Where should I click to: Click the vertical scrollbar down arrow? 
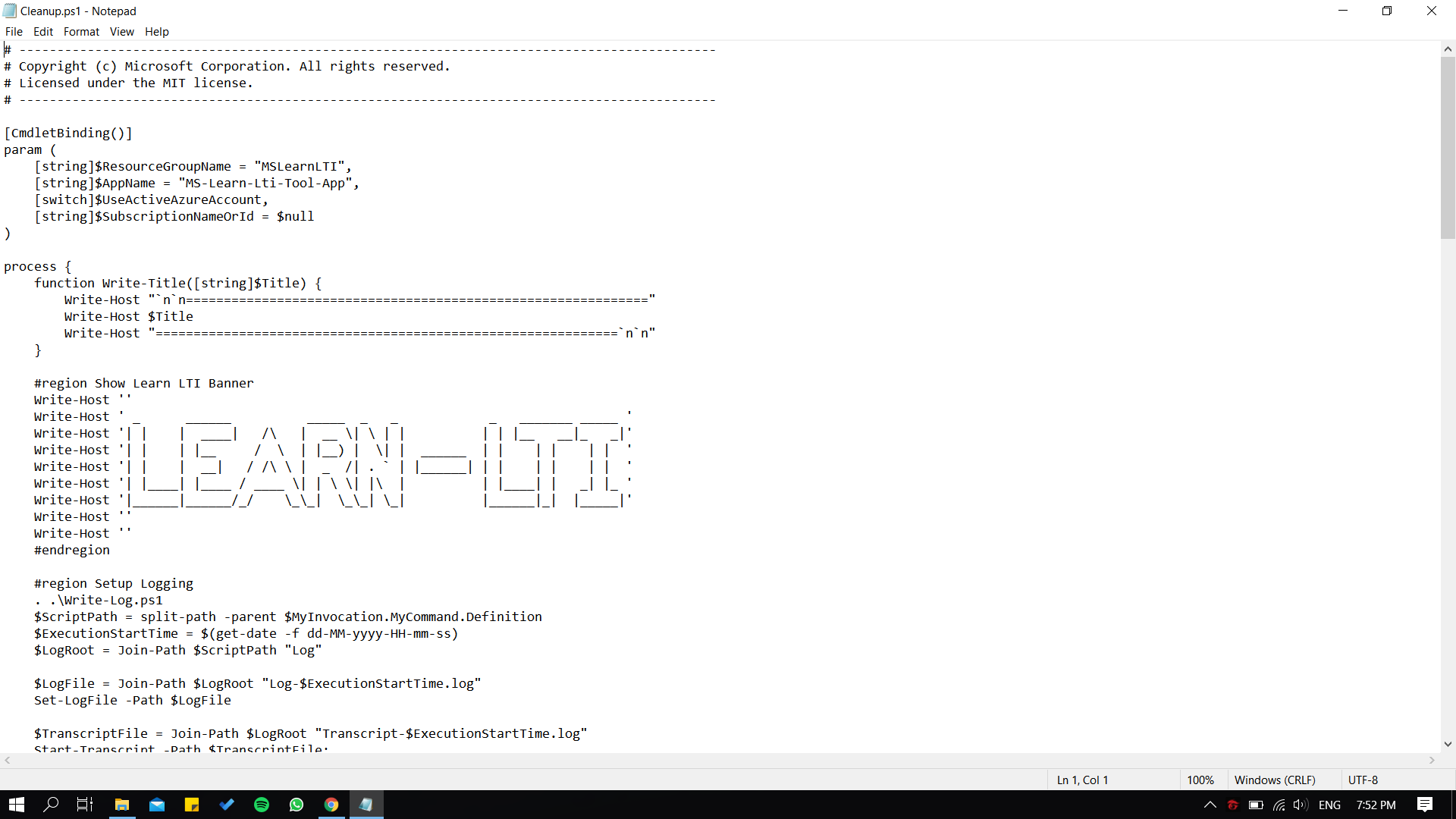pos(1448,744)
